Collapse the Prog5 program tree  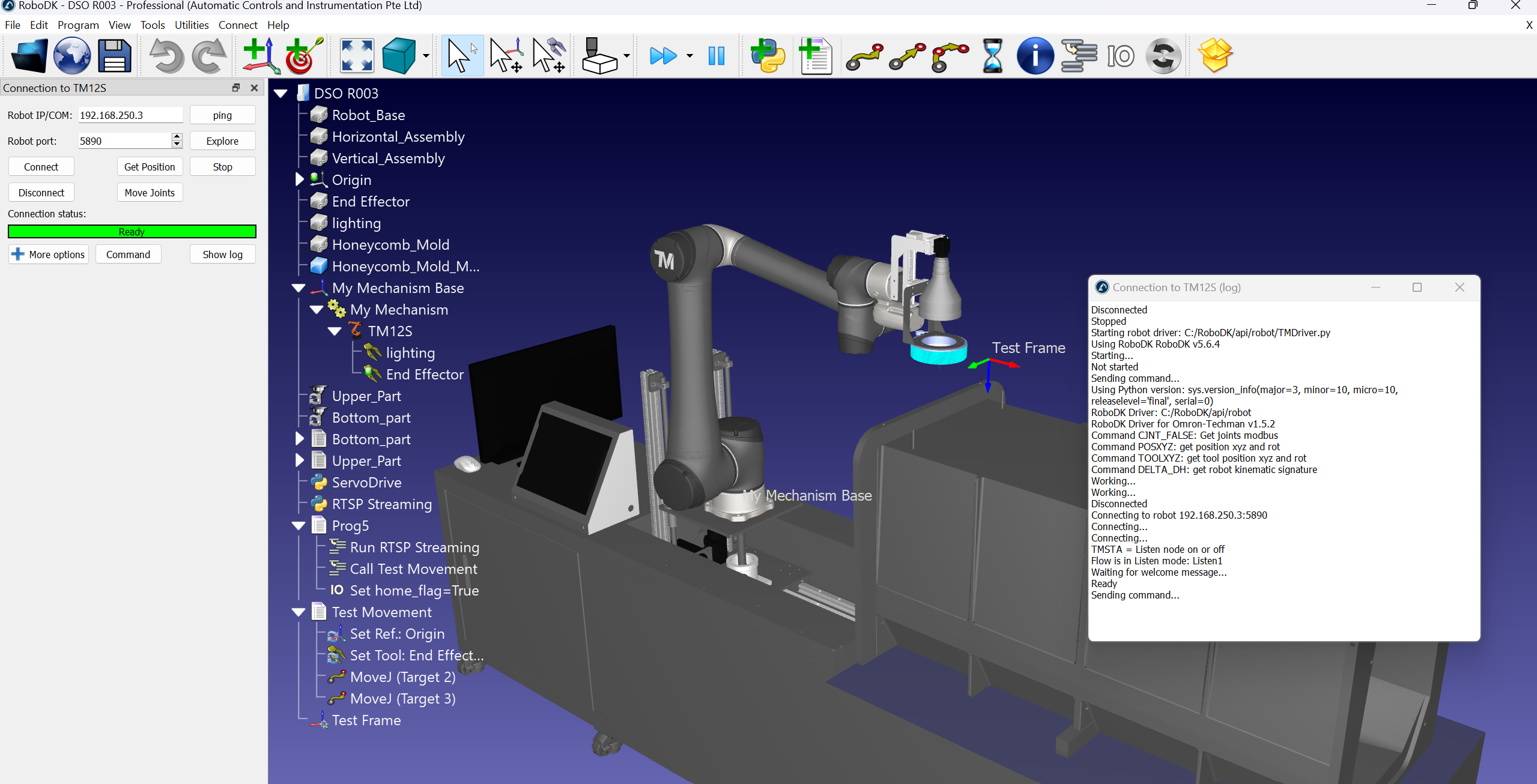299,526
